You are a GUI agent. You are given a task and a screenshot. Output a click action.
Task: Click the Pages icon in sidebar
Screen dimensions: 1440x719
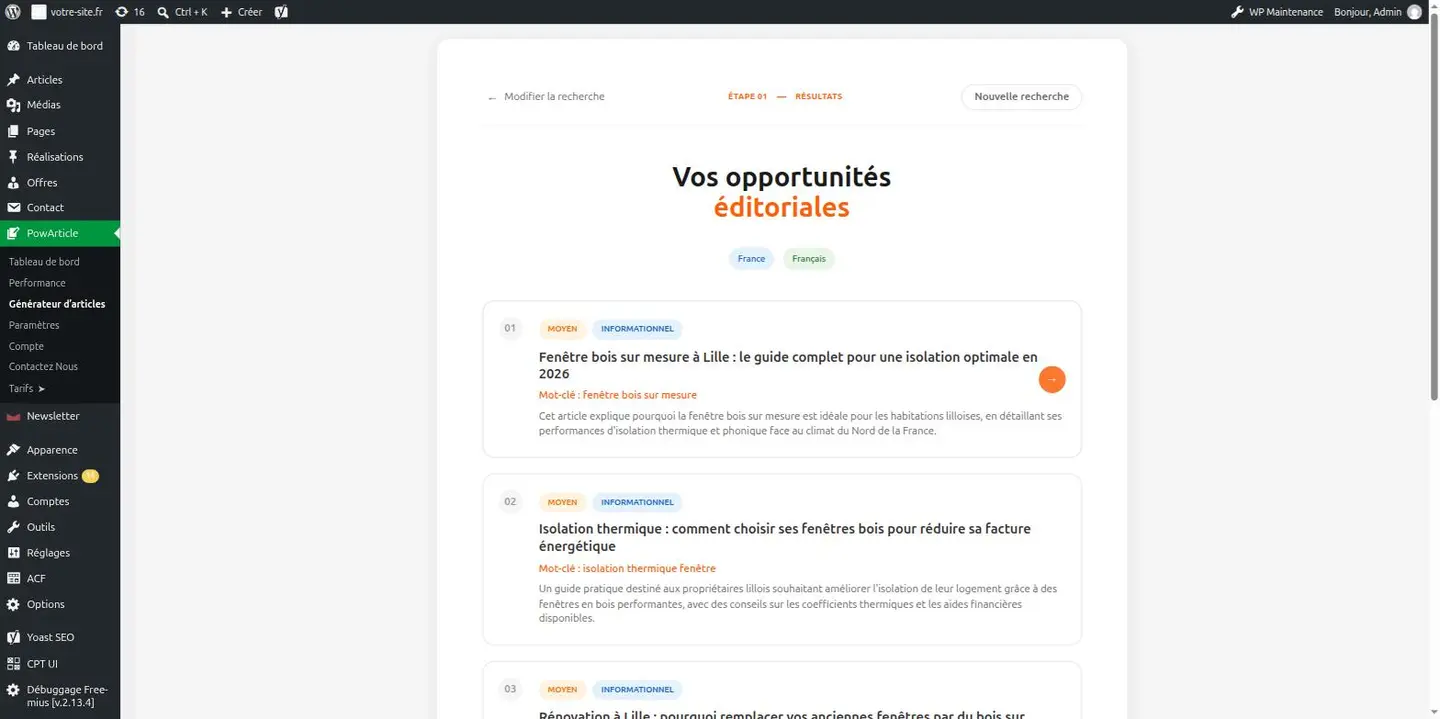pyautogui.click(x=13, y=131)
